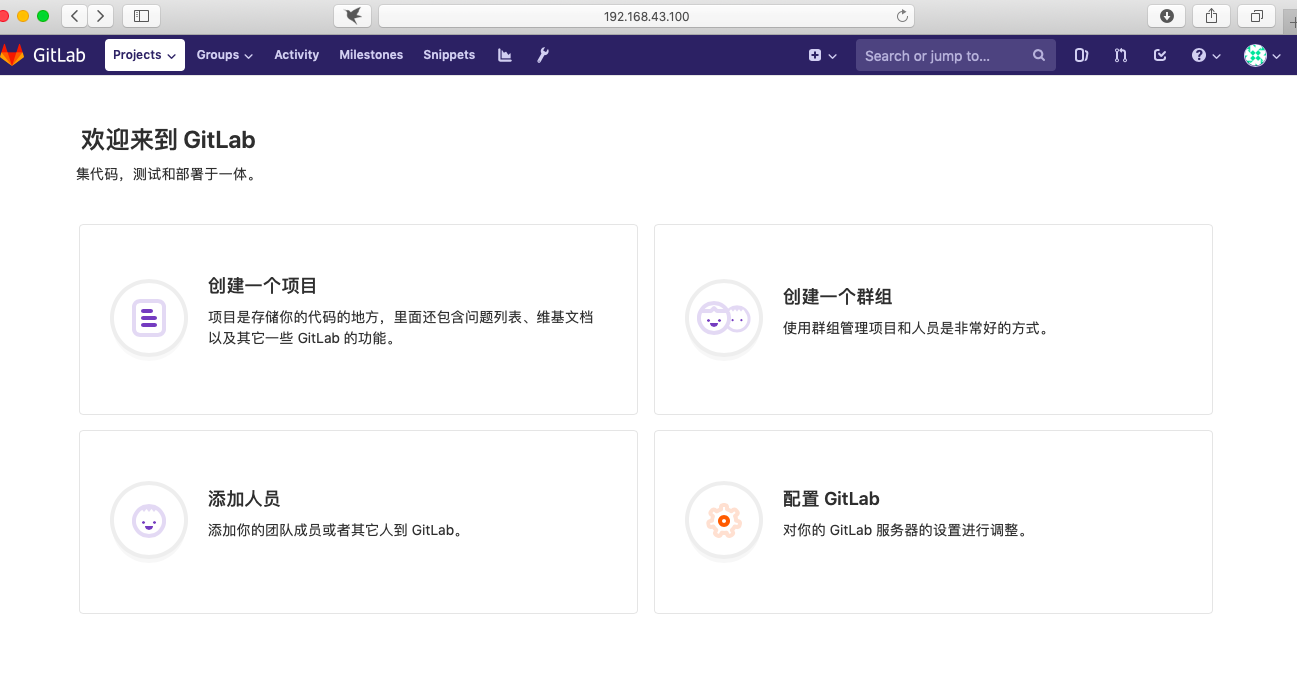Image resolution: width=1297 pixels, height=675 pixels.
Task: Go back with Safari's back arrow
Action: click(75, 16)
